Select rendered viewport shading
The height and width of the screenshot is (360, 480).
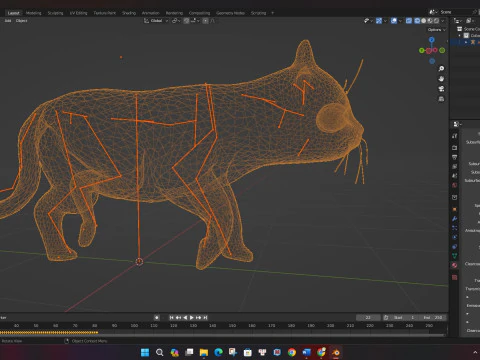click(x=436, y=21)
